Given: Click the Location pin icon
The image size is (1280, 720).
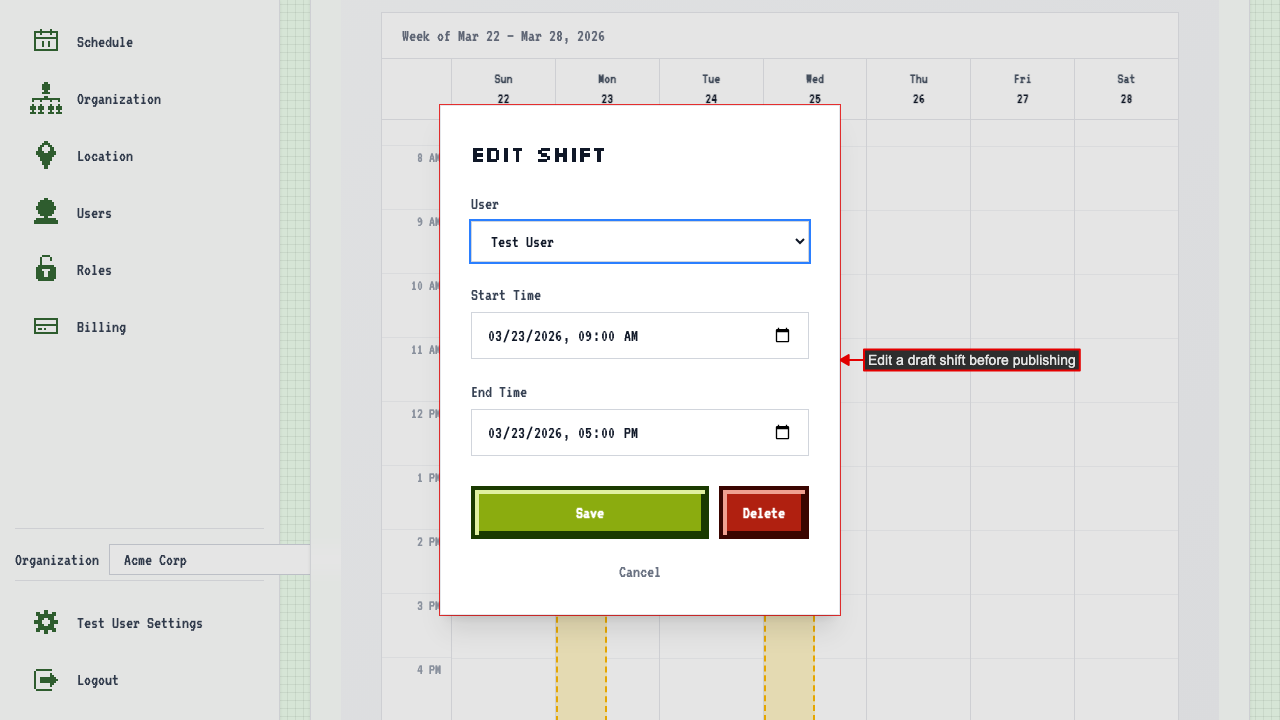Looking at the screenshot, I should coord(45,155).
